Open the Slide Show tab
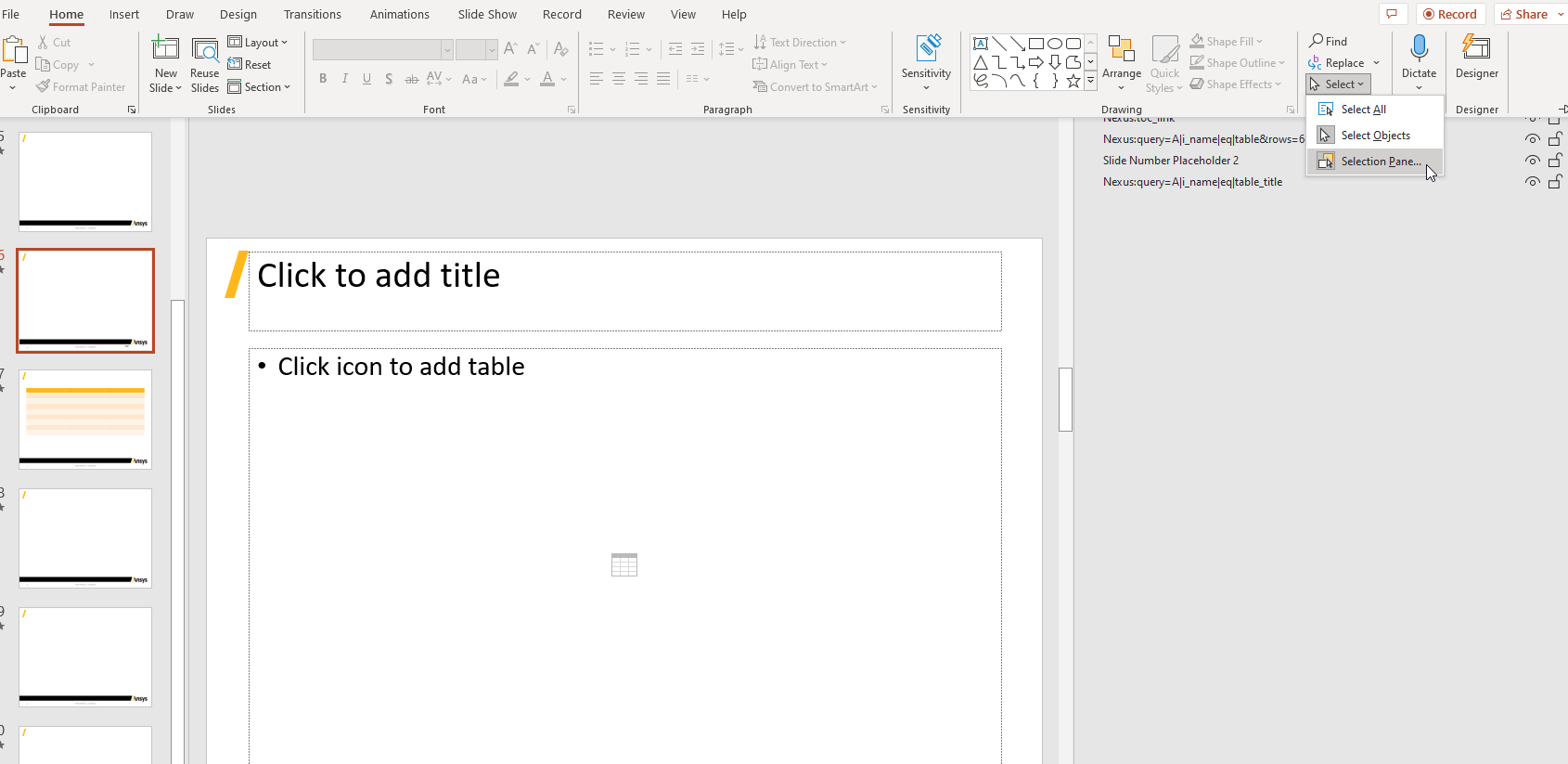Screen dimensions: 1568x764 487,15
